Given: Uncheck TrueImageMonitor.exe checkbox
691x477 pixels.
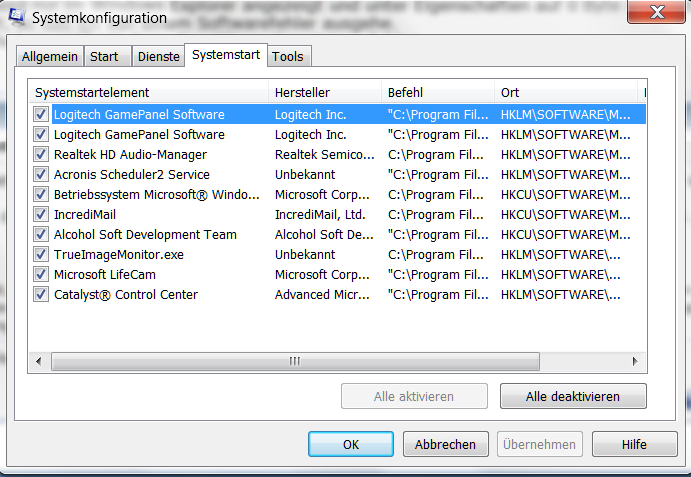Looking at the screenshot, I should click(x=41, y=254).
